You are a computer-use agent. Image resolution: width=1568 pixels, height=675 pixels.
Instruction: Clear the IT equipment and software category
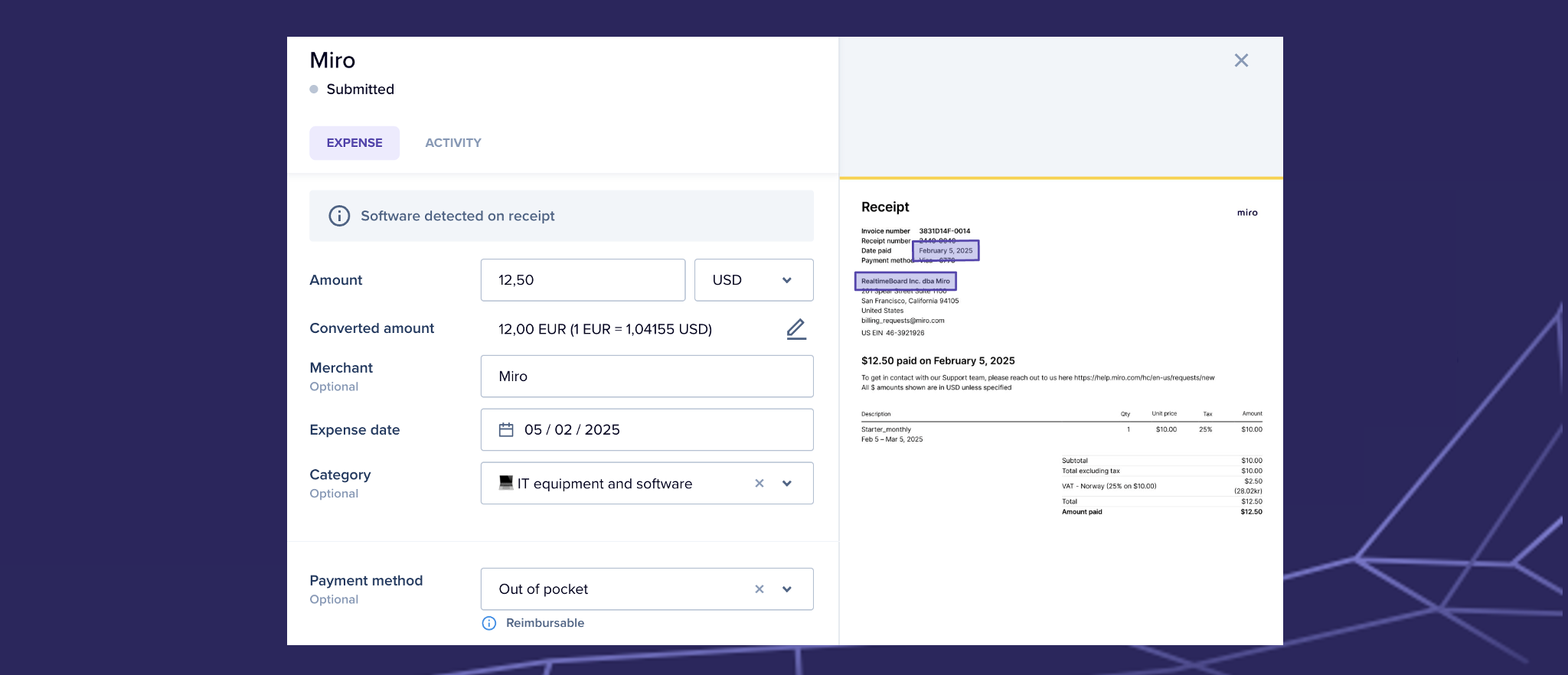pos(759,484)
